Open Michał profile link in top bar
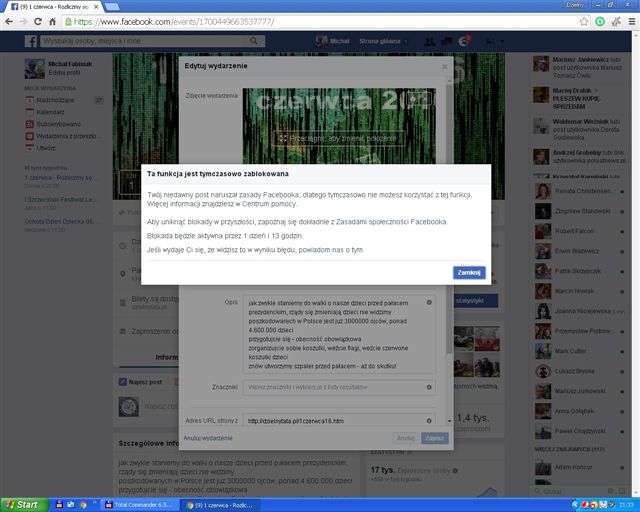640x512 pixels. [x=333, y=41]
